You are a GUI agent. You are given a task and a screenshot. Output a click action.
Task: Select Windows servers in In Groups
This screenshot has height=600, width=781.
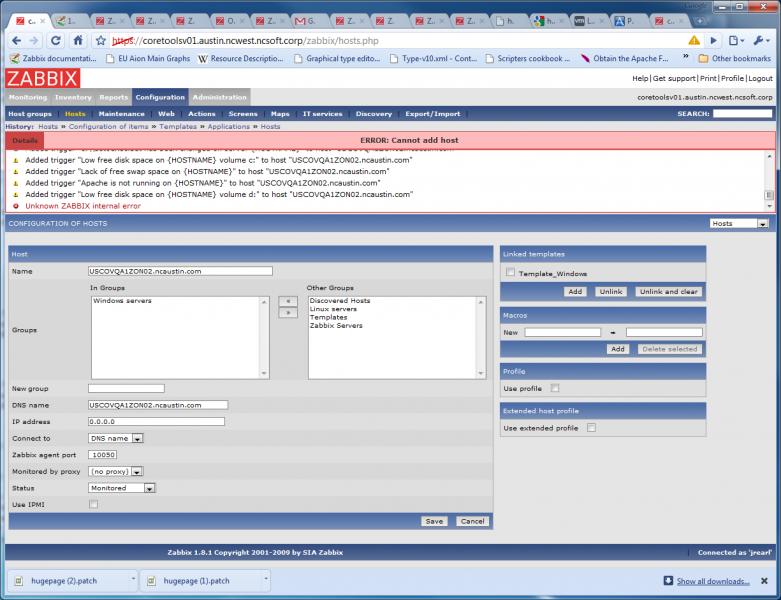point(123,301)
